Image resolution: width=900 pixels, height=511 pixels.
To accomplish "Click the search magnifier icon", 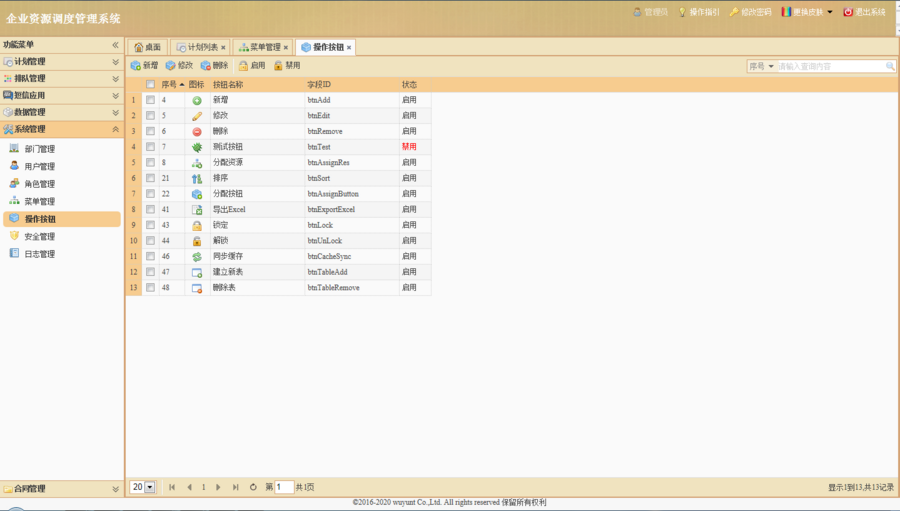I will click(x=890, y=66).
